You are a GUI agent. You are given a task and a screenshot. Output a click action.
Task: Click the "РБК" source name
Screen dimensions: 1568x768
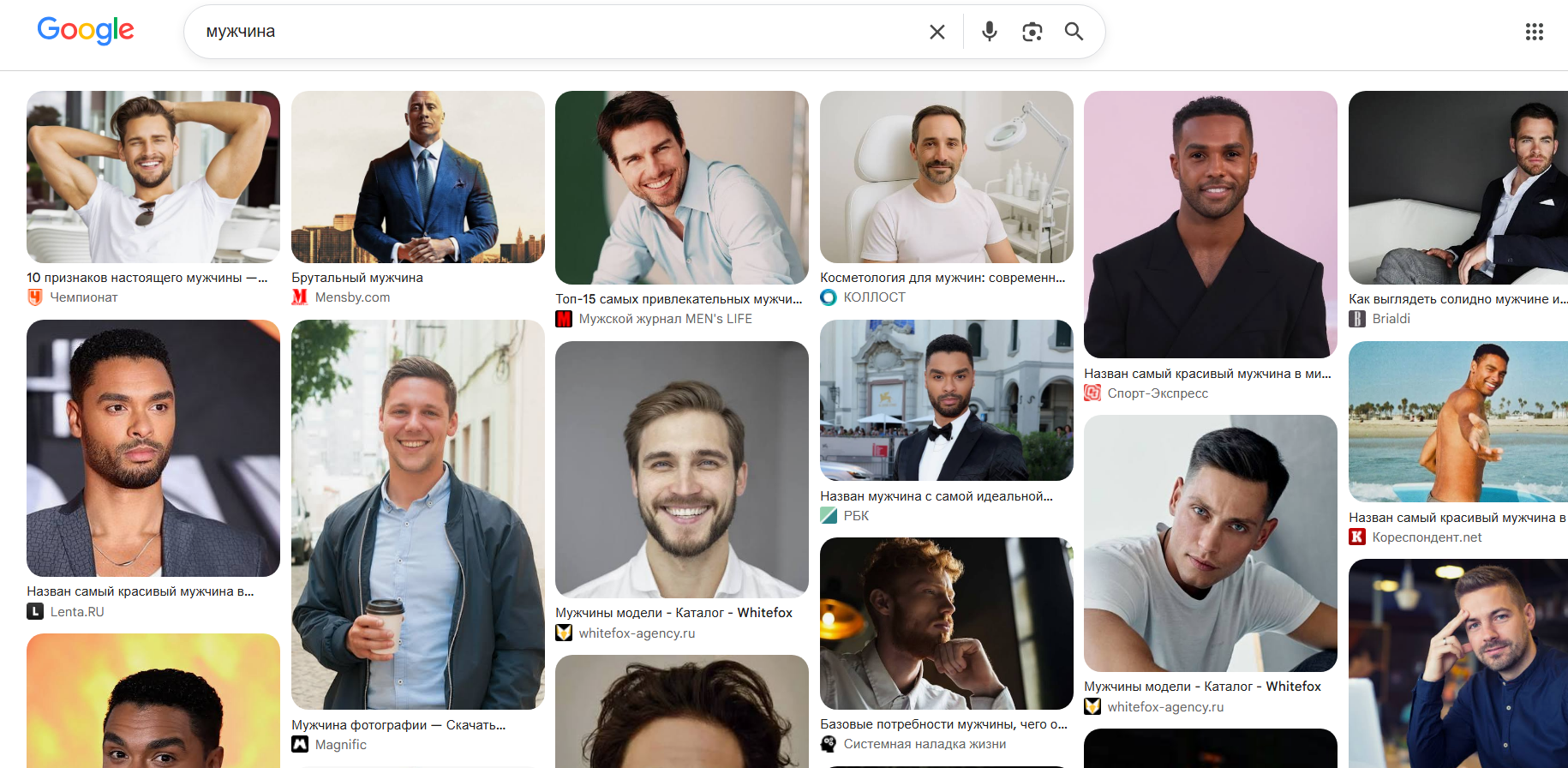point(856,516)
